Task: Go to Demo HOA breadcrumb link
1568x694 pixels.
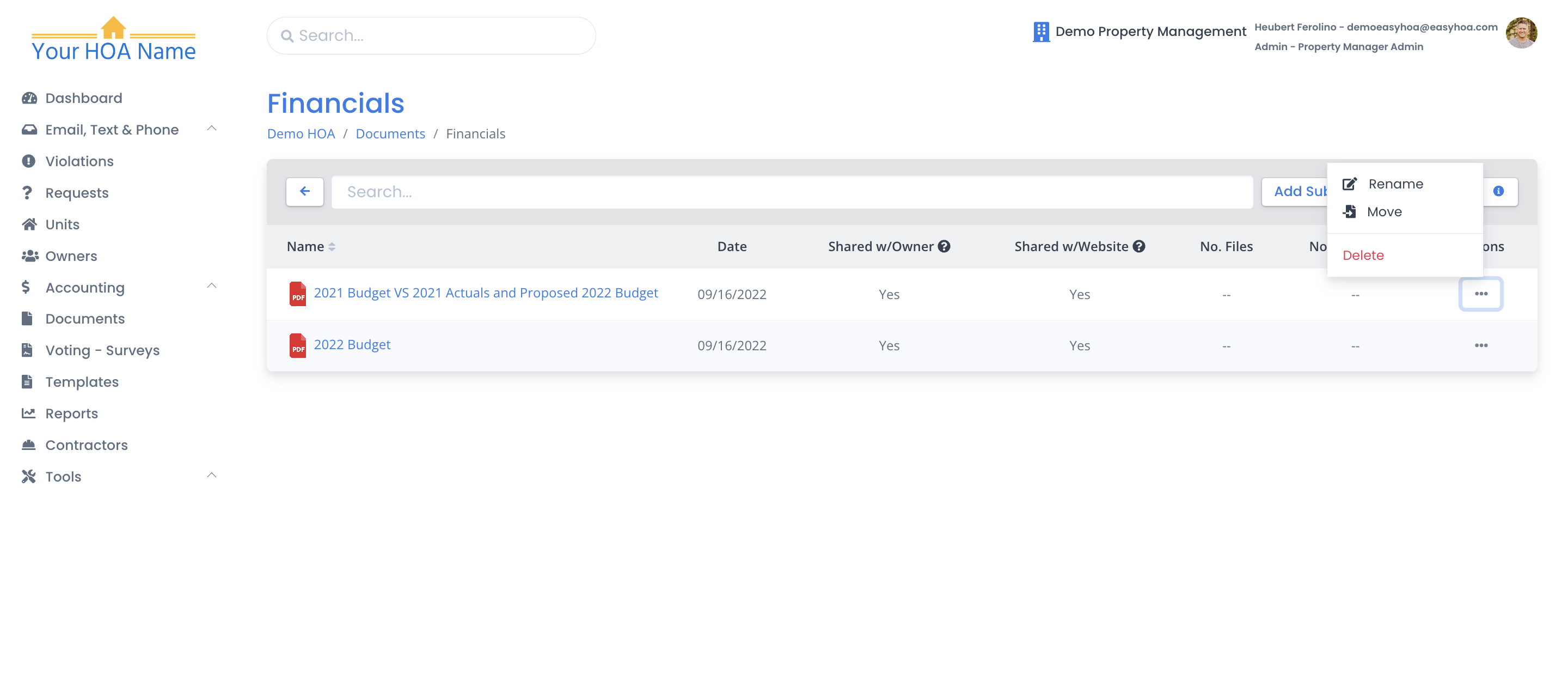Action: (301, 134)
